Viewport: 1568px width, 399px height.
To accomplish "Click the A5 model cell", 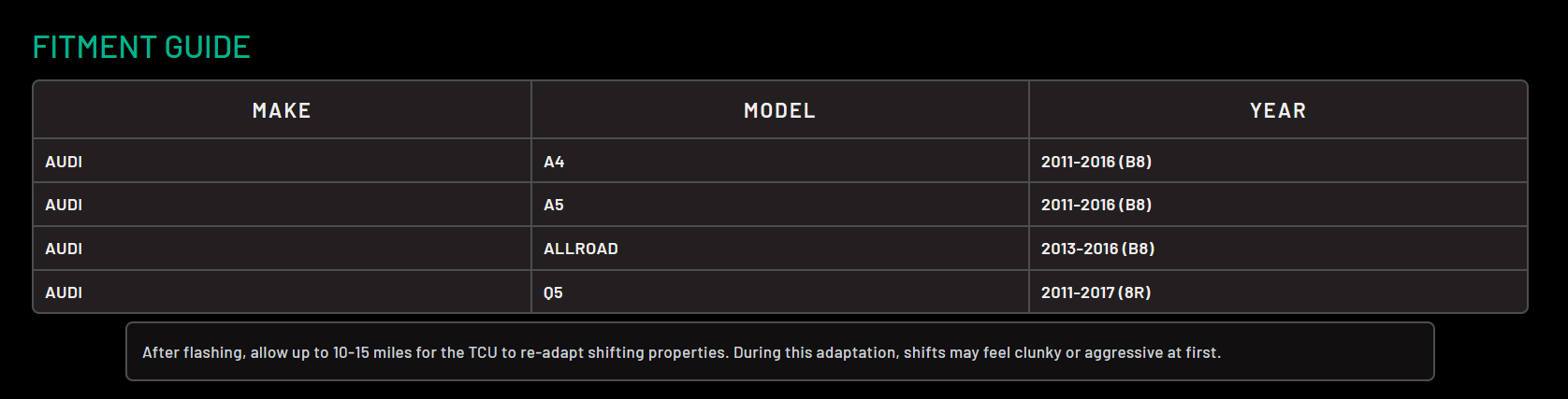I will 554,205.
